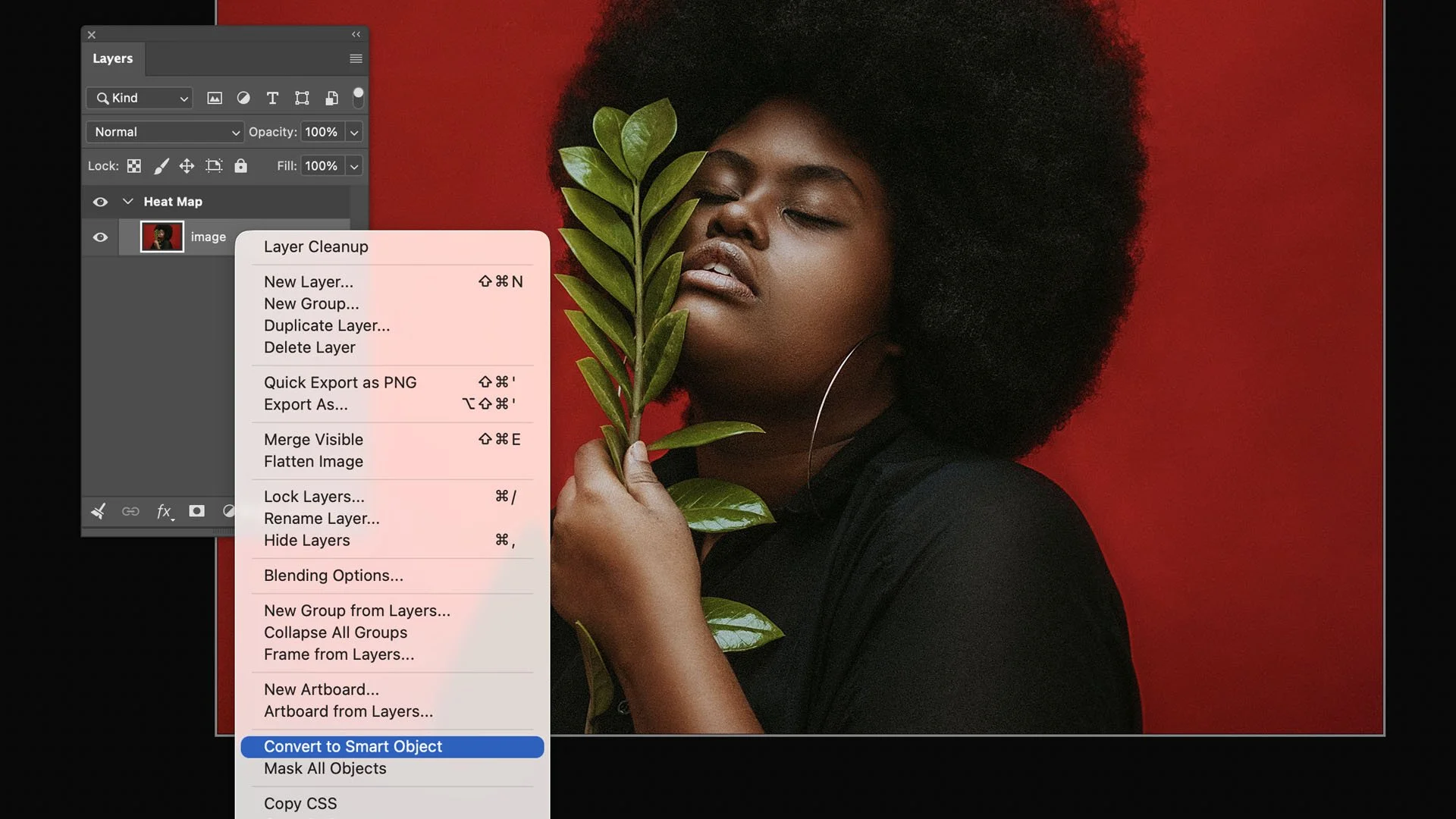Collapse the Heat Map group chevron
This screenshot has height=819, width=1456.
(127, 202)
